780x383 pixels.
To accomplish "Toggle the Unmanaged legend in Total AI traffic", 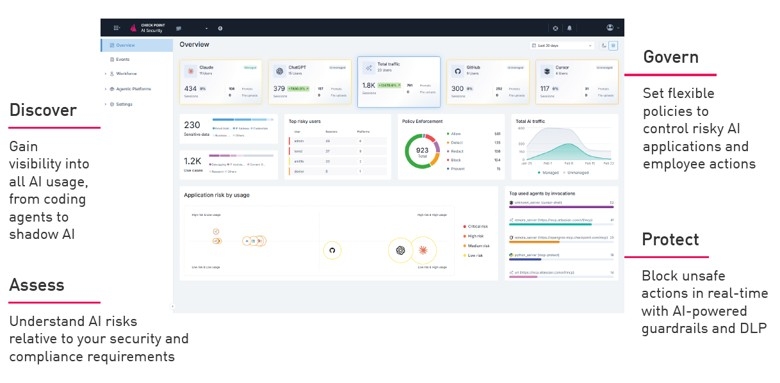I will pos(576,173).
